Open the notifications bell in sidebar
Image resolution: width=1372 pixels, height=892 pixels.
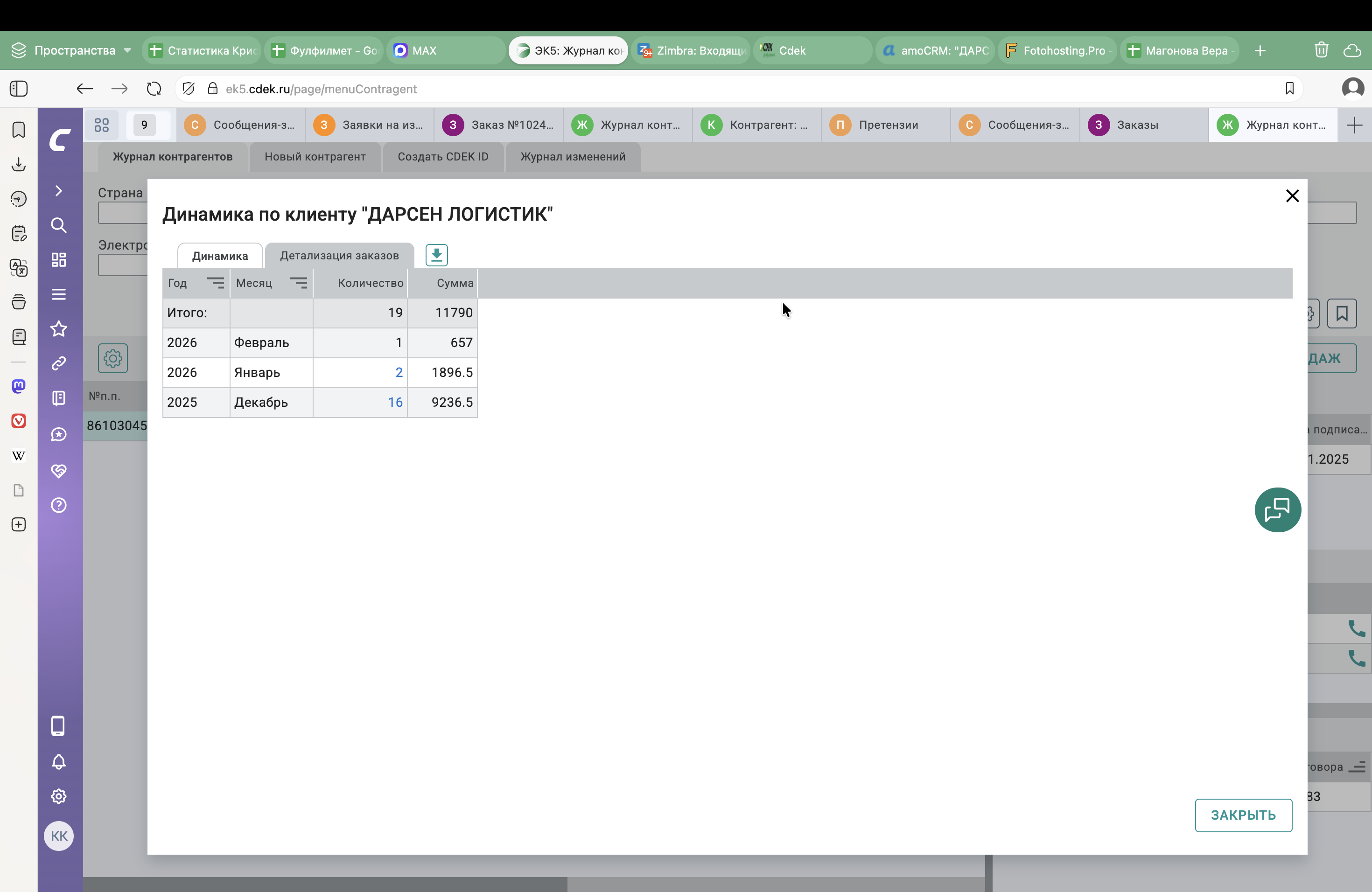click(59, 762)
